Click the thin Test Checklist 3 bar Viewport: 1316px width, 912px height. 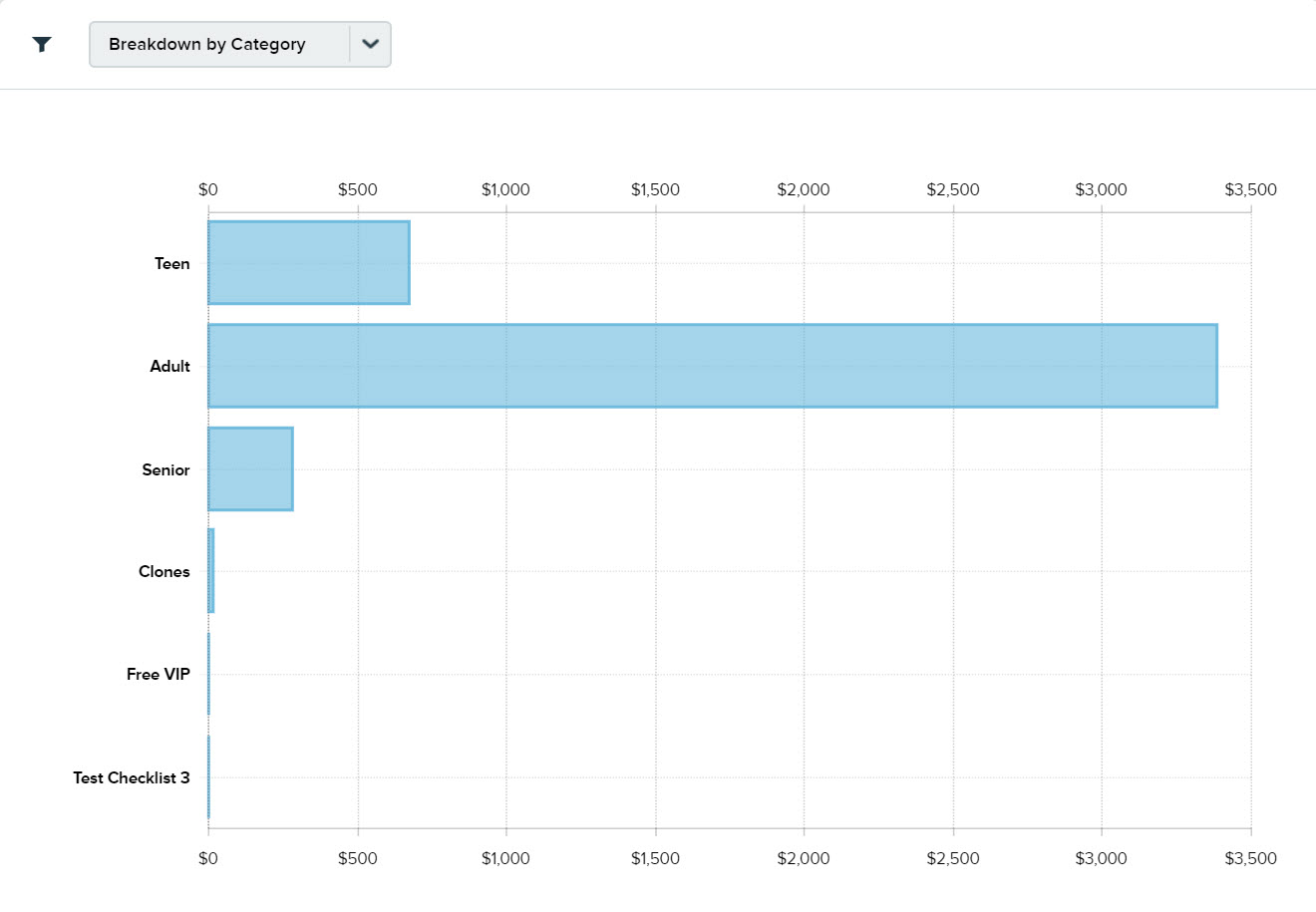pyautogui.click(x=208, y=777)
